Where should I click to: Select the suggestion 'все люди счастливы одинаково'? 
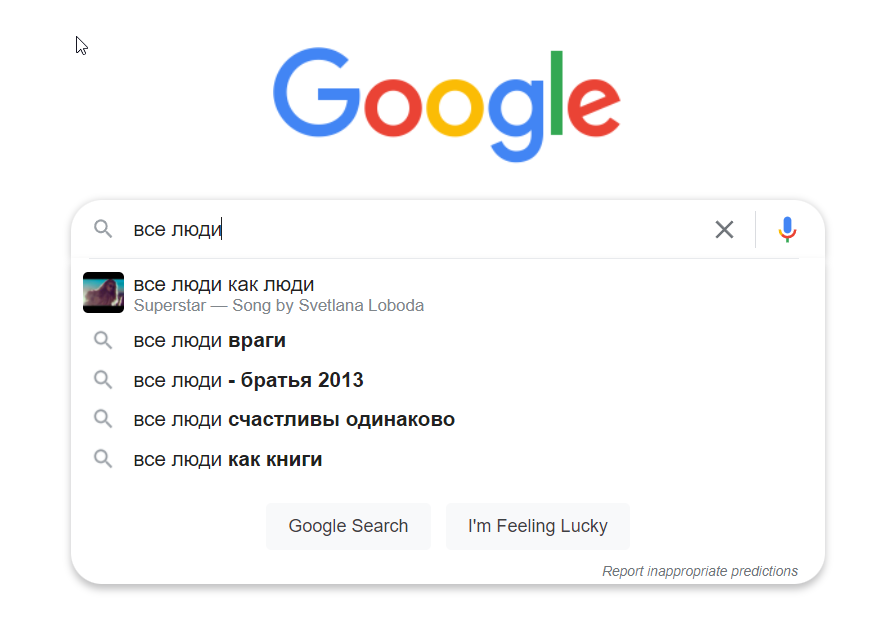tap(294, 419)
